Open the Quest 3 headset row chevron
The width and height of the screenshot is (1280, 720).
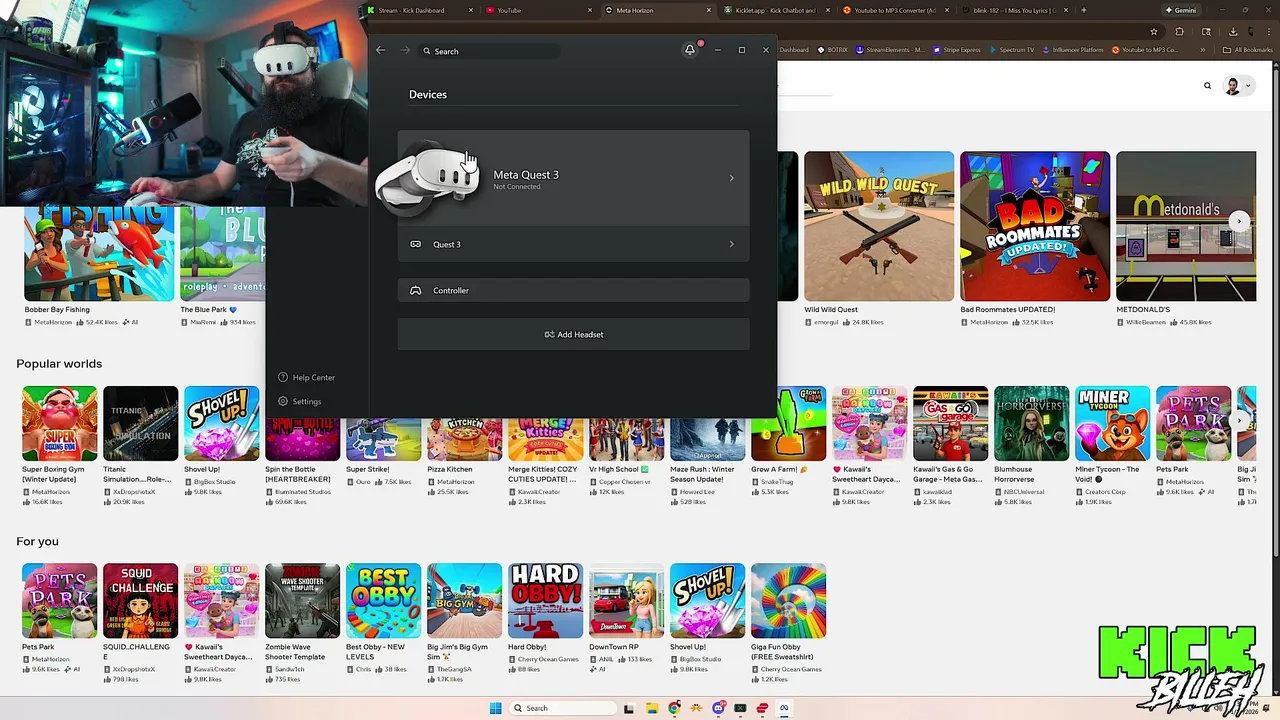731,244
